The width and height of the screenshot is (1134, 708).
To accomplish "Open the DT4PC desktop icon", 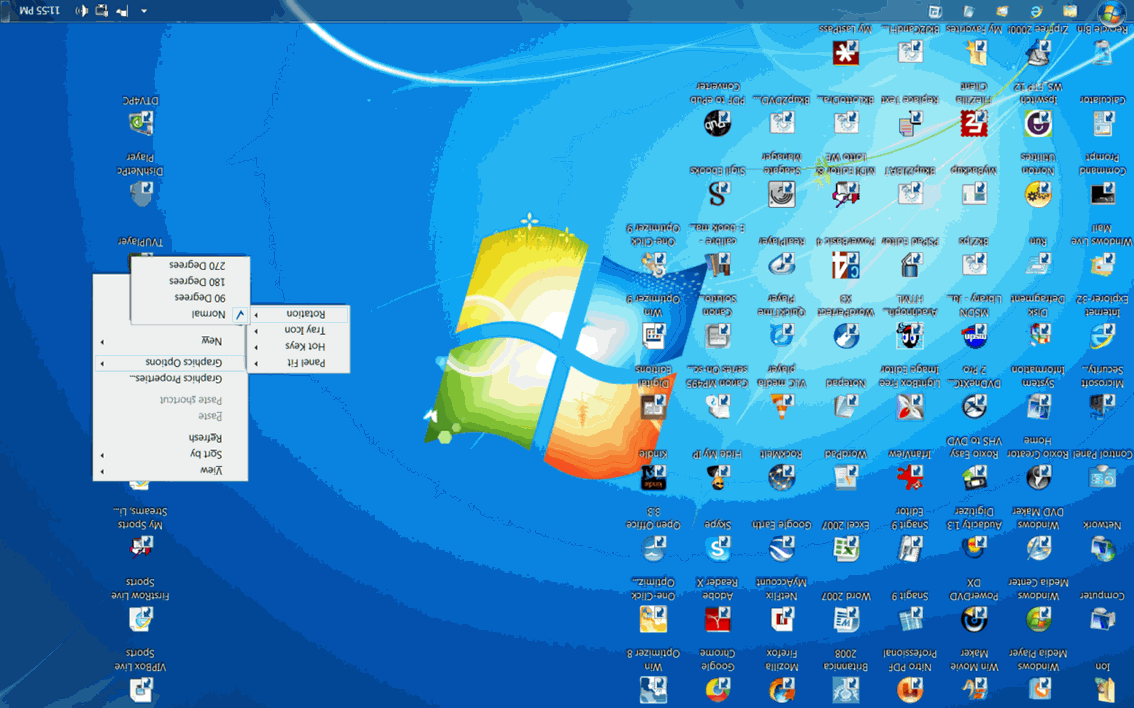I will pyautogui.click(x=140, y=123).
